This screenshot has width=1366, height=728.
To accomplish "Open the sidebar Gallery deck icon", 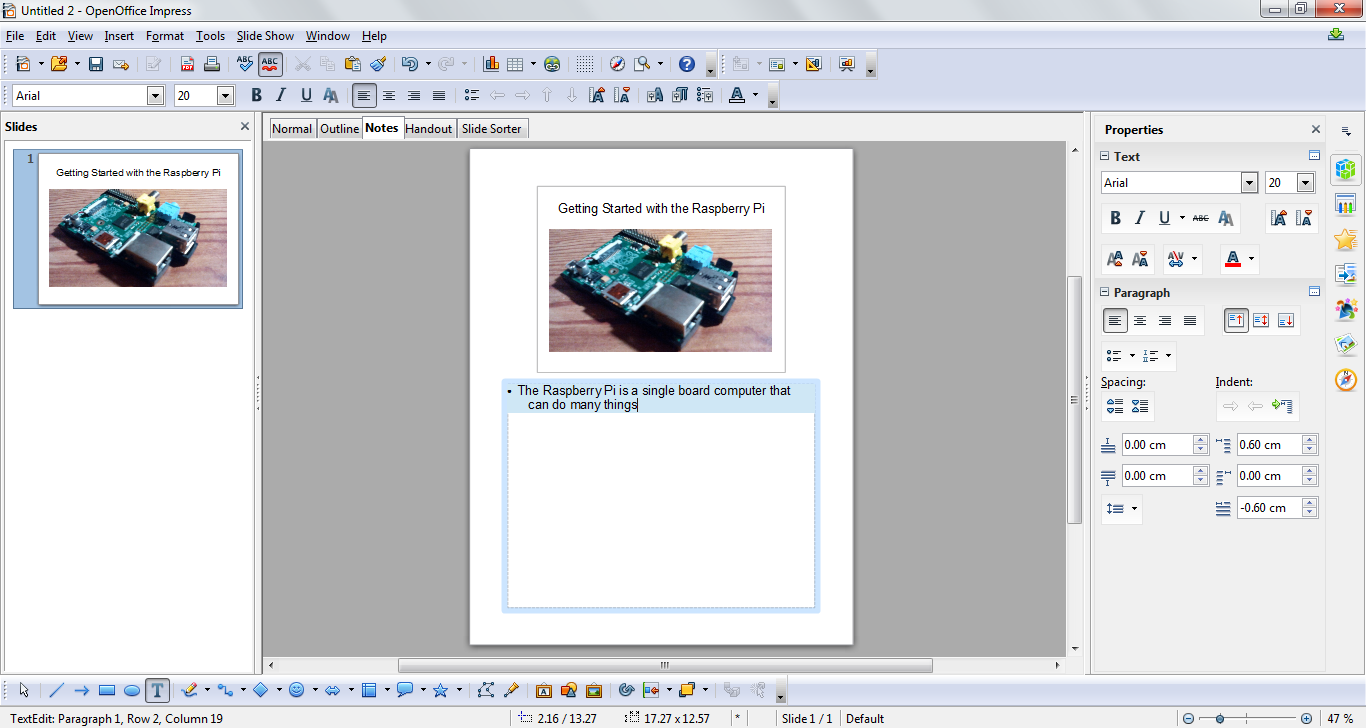I will (1346, 344).
